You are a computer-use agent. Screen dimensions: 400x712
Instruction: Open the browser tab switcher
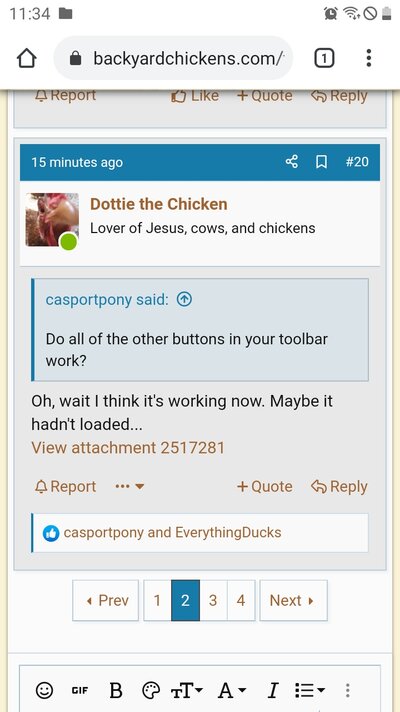tap(324, 58)
